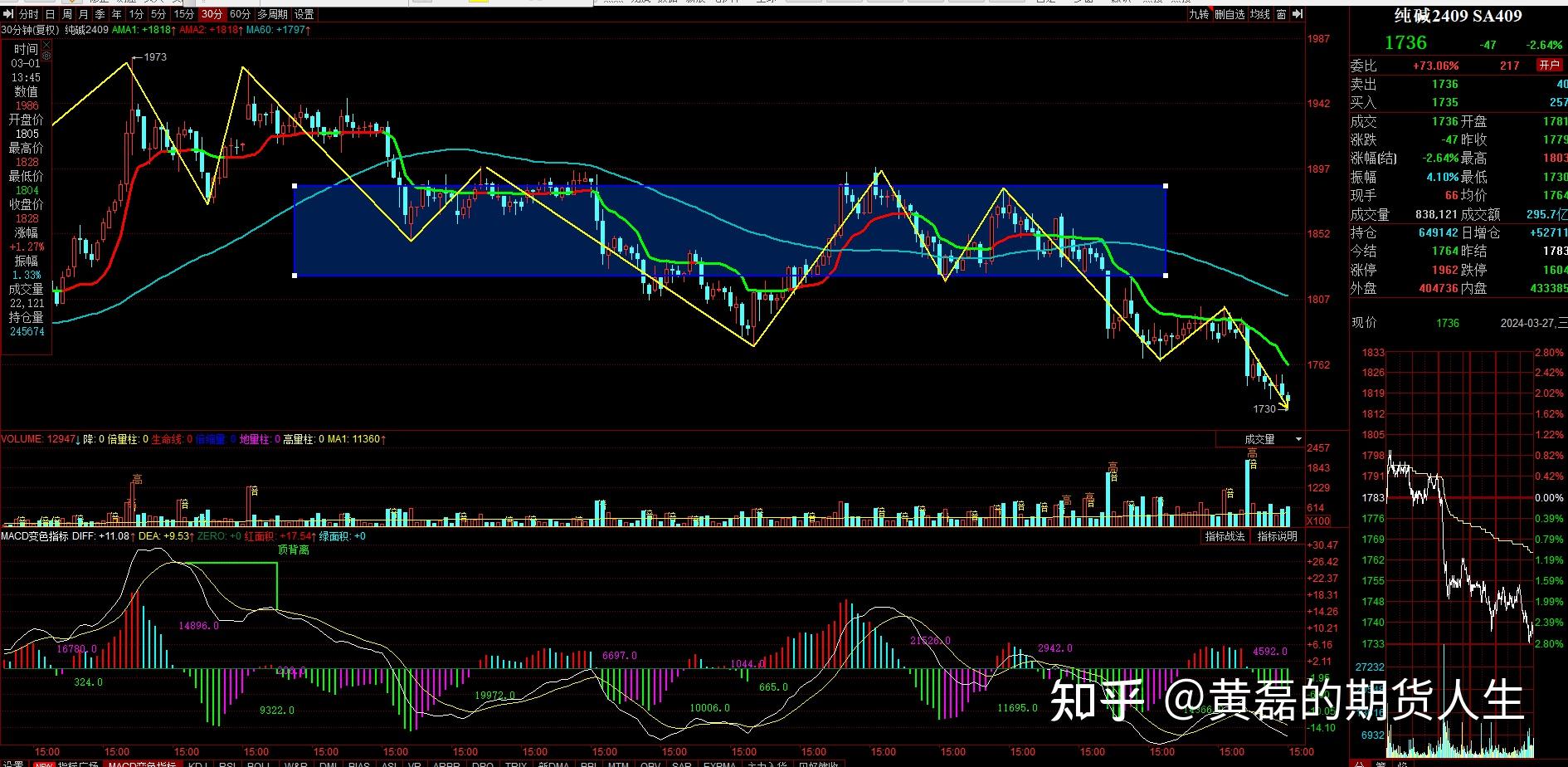Screen dimensions: 1568x767
Task: Click the AMA1: +1818 indicator label
Action: coord(144,30)
